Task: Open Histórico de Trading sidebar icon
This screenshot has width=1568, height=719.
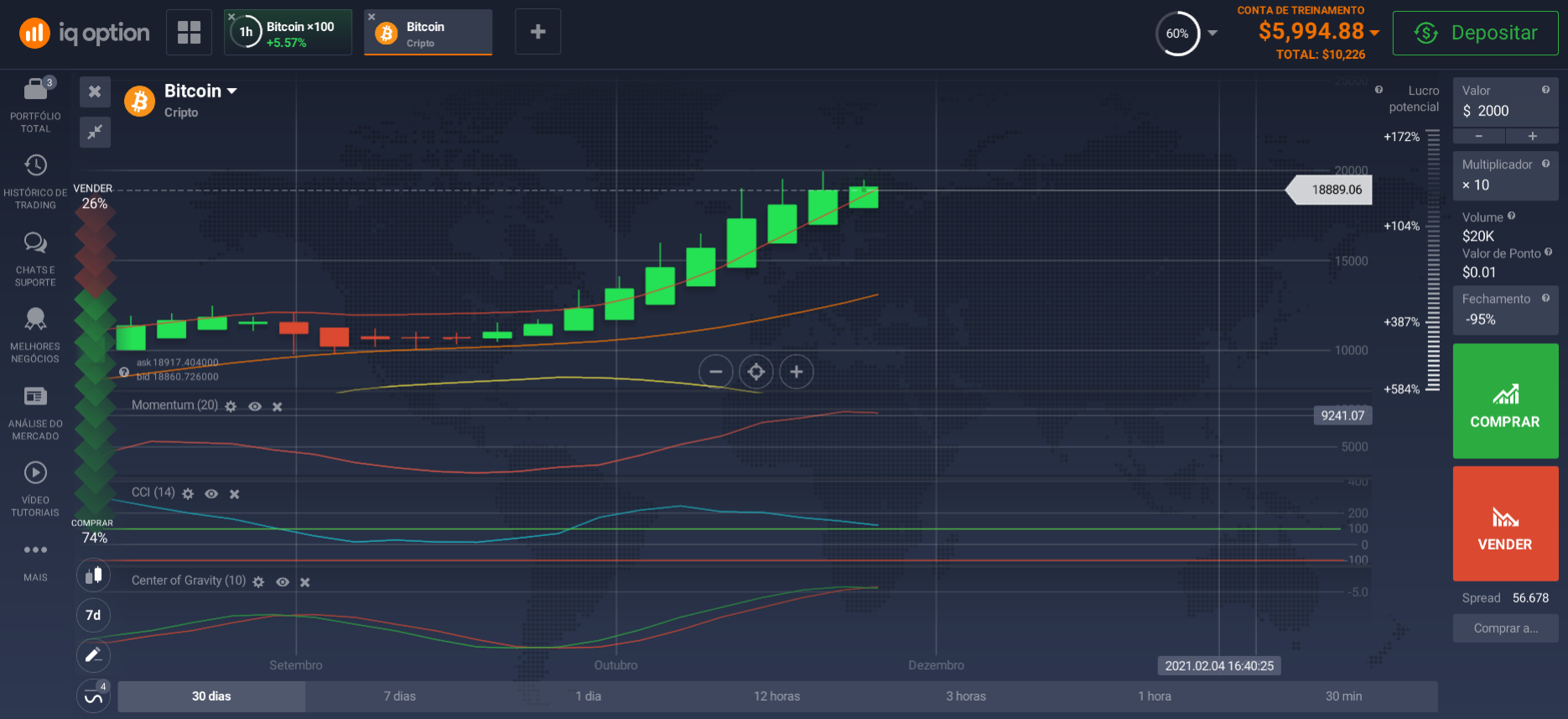Action: [35, 181]
